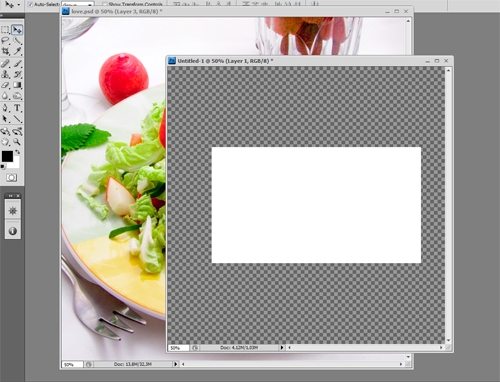Screen dimensions: 500x382
Task: Activate the Untitled-1 document title bar
Action: point(225,61)
